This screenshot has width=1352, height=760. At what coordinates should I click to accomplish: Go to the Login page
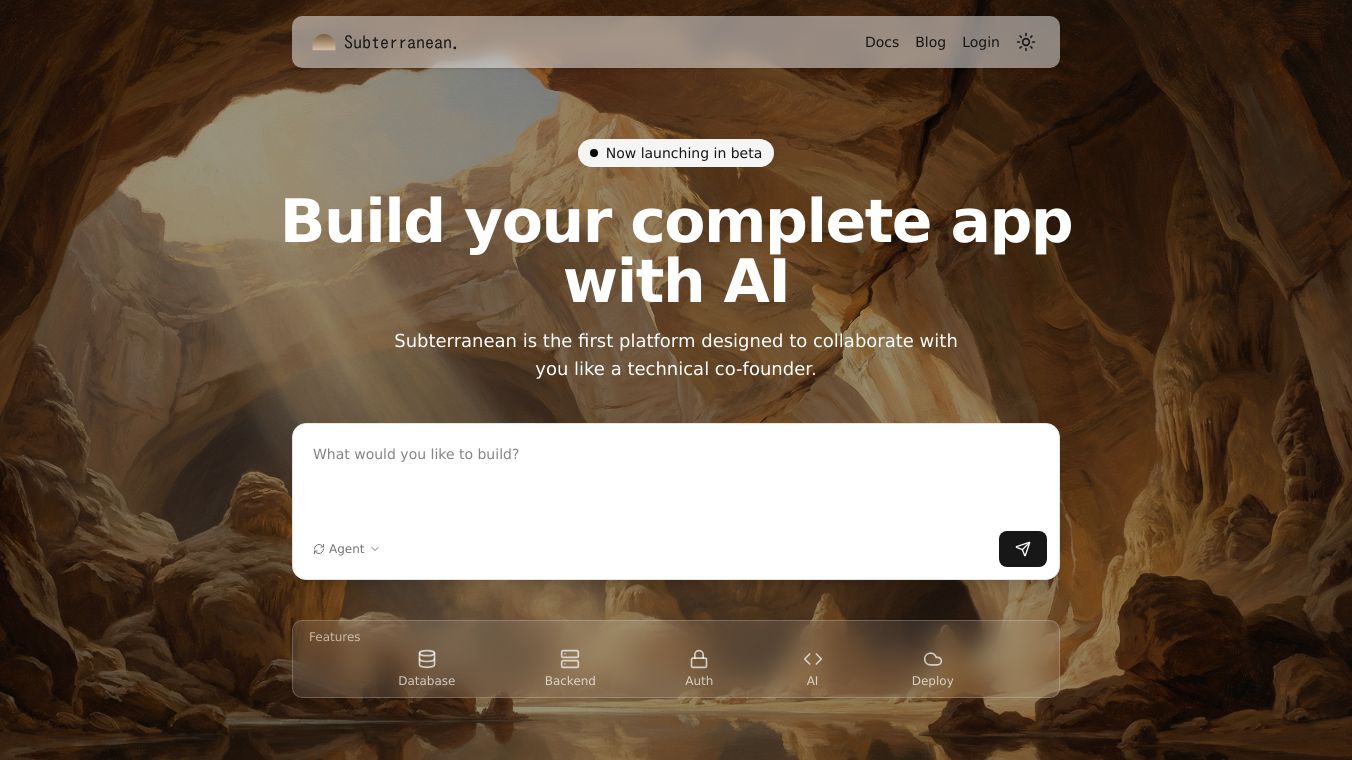[x=981, y=42]
